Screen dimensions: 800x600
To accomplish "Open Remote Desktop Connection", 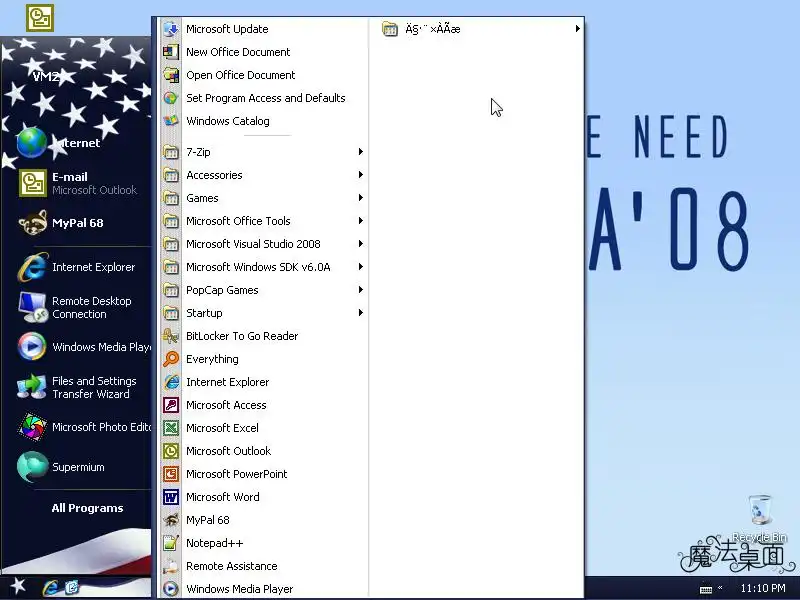I will (x=77, y=307).
